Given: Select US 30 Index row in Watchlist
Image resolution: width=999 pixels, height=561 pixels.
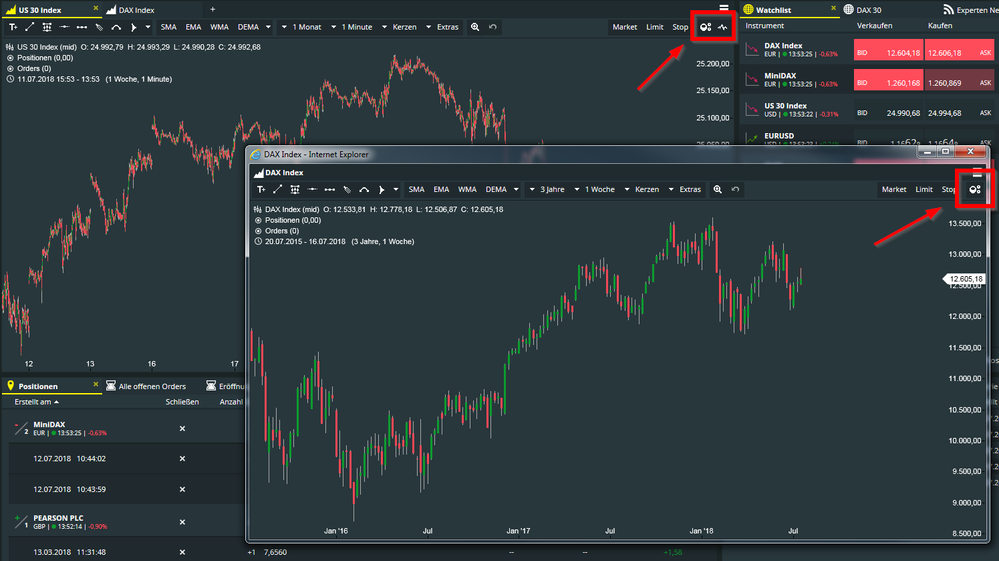Looking at the screenshot, I should (868, 110).
